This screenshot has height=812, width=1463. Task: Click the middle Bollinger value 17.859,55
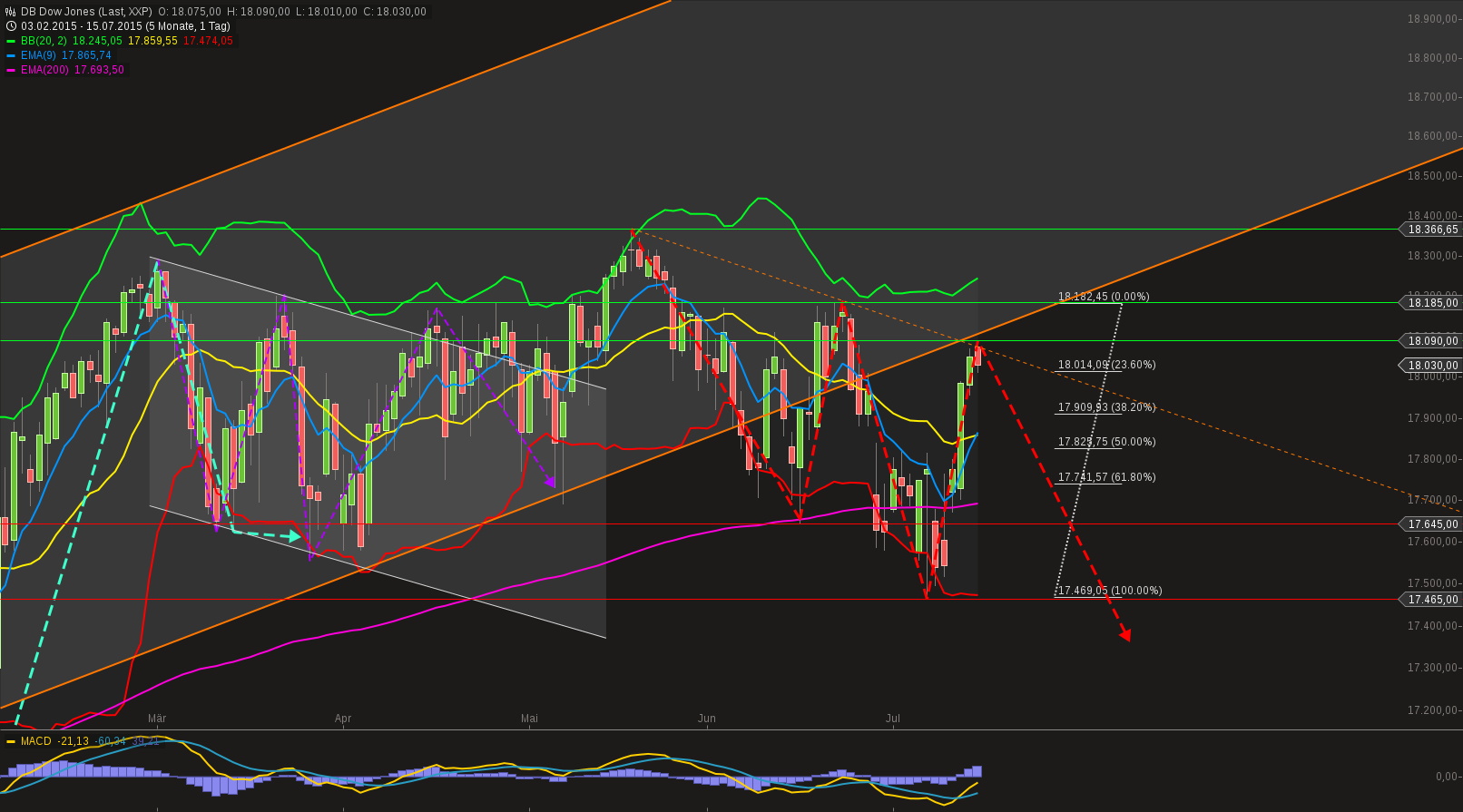point(152,41)
